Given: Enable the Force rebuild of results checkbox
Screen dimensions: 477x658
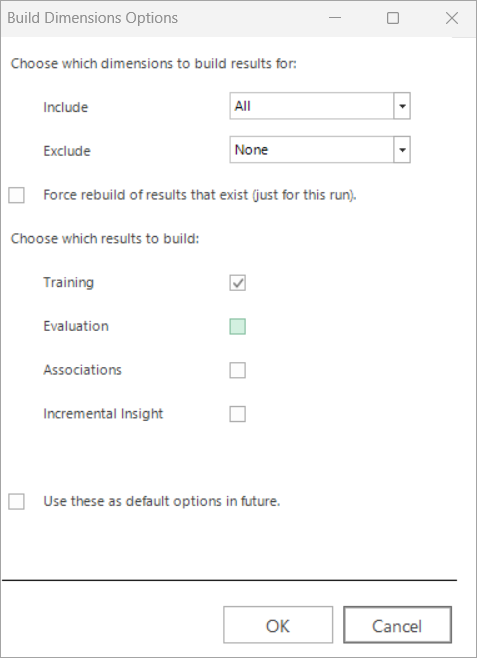Looking at the screenshot, I should 16,195.
